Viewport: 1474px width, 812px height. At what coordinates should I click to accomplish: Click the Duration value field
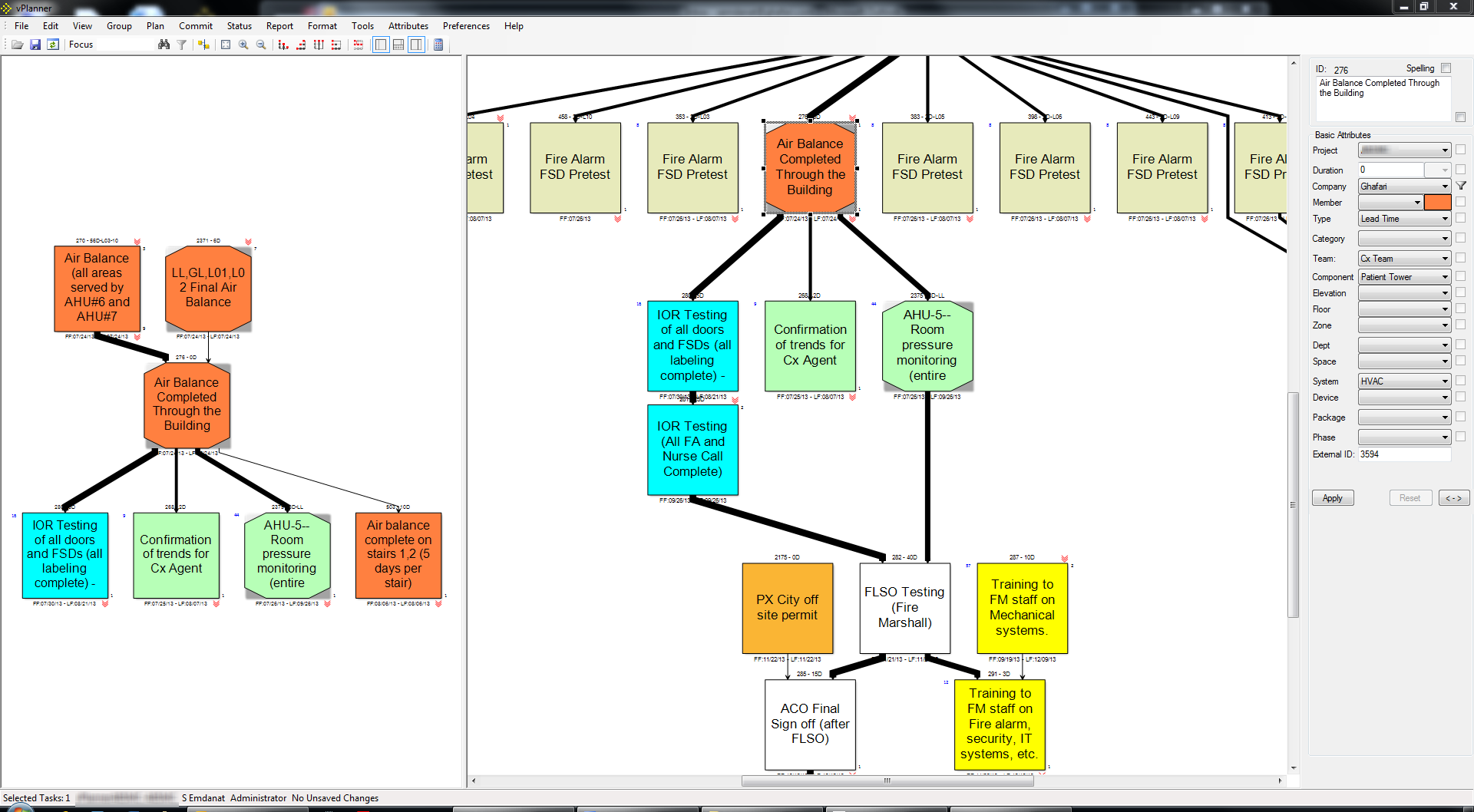(x=1391, y=170)
